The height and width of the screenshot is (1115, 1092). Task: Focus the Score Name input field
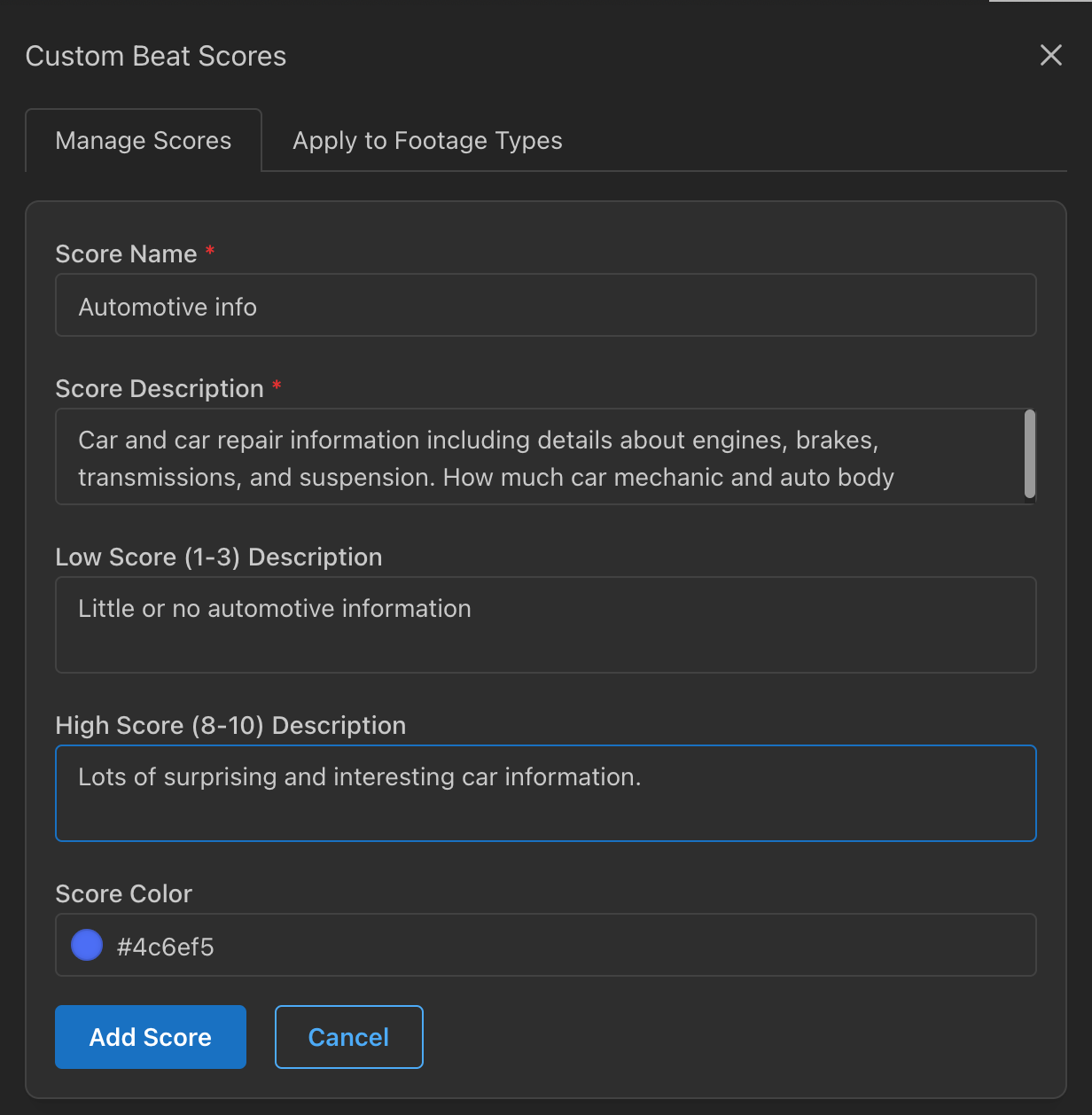coord(546,305)
